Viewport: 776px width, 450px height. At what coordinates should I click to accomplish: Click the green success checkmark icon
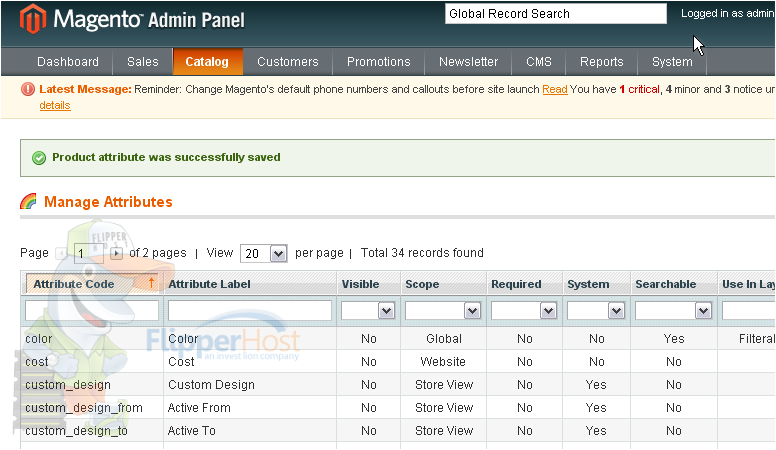(39, 158)
